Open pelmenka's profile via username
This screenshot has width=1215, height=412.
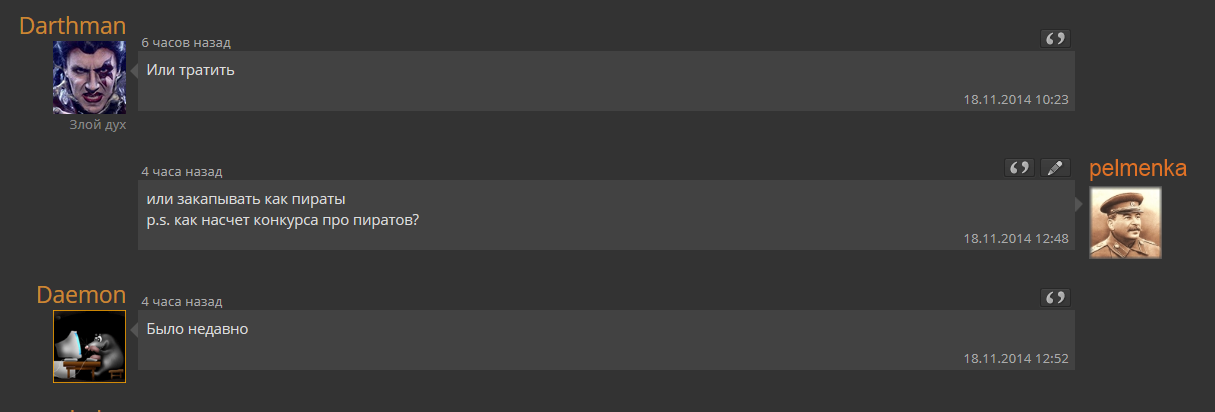pos(1138,168)
